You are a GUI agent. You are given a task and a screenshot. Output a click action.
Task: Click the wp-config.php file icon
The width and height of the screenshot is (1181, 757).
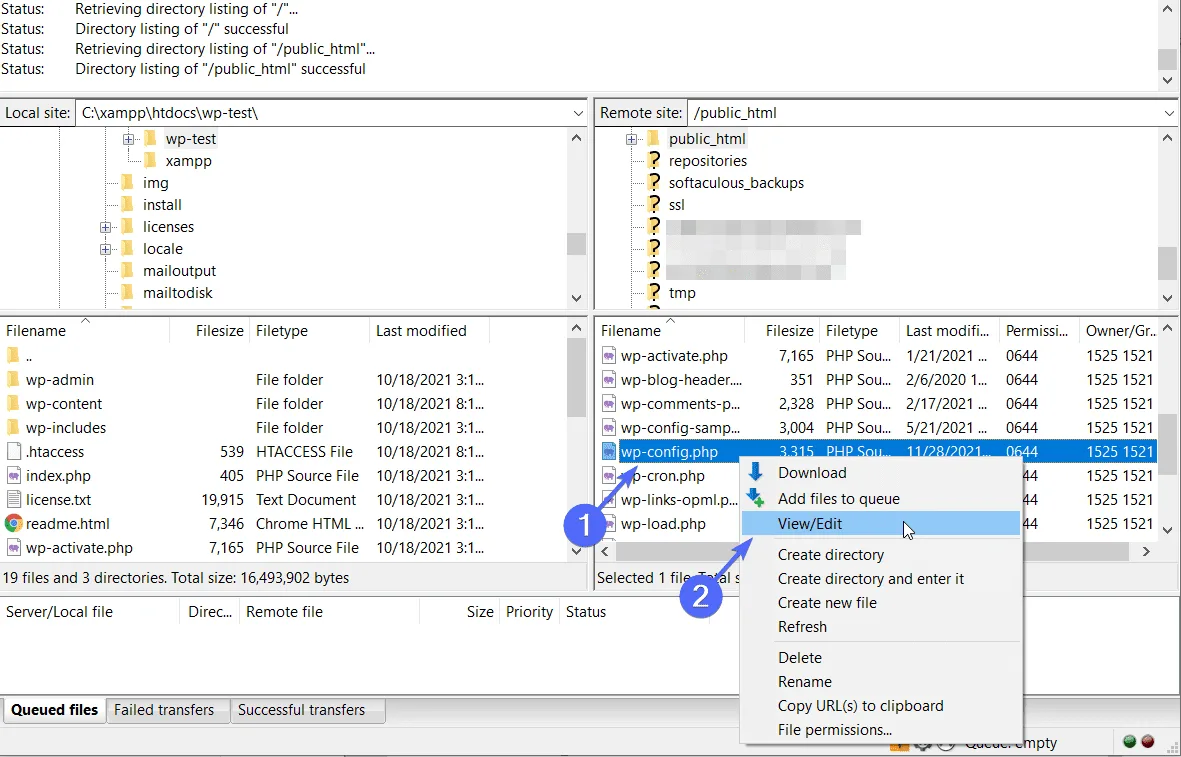click(609, 451)
